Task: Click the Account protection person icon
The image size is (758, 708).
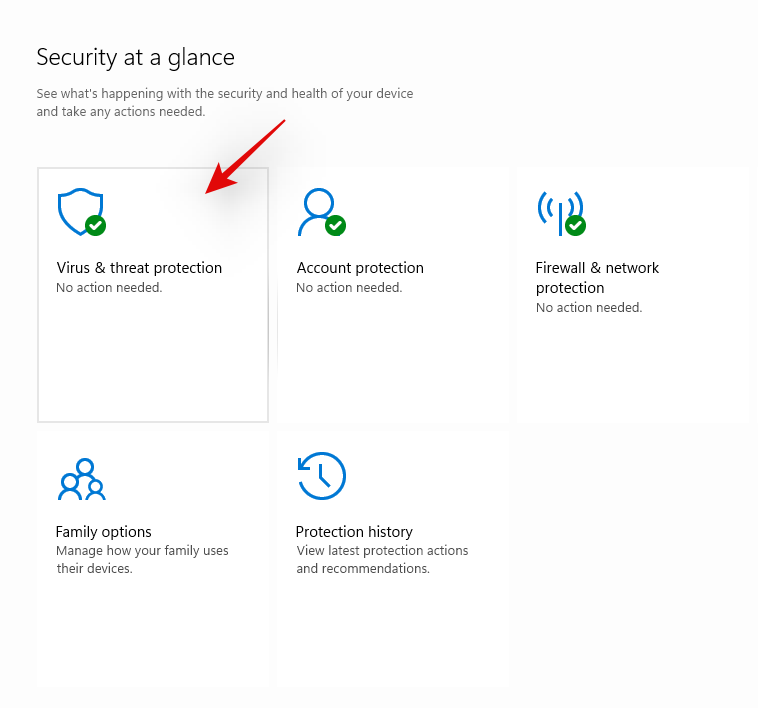Action: pos(318,210)
